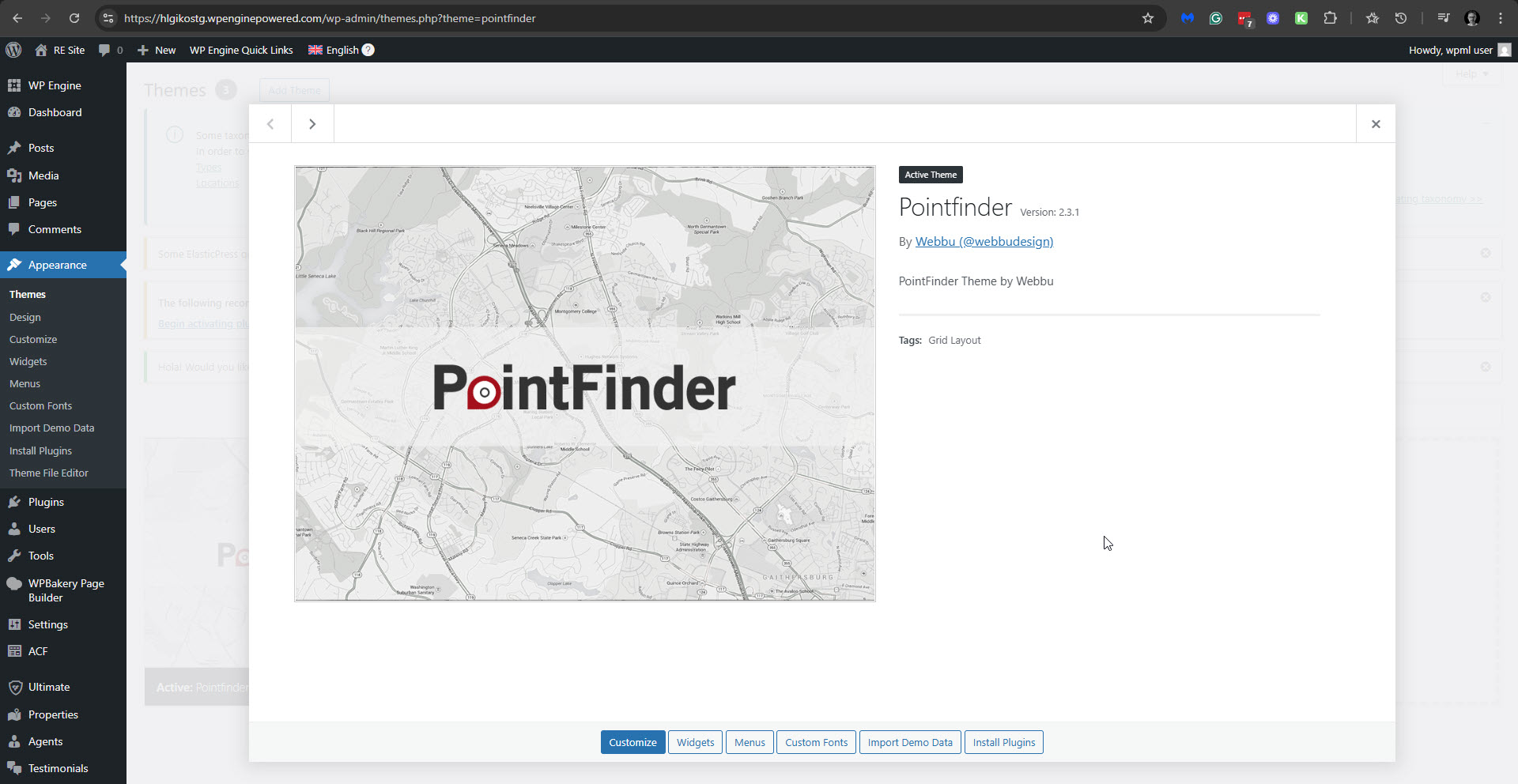
Task: Open the comments bubble icon in admin bar
Action: [x=104, y=50]
